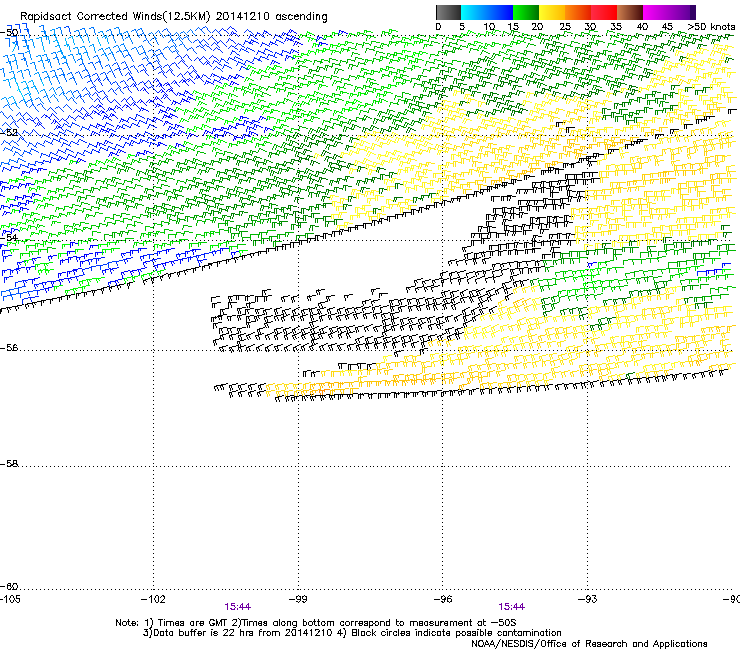The width and height of the screenshot is (740, 650).
Task: Click the magenta 40-45 knots legend swatch
Action: click(656, 12)
